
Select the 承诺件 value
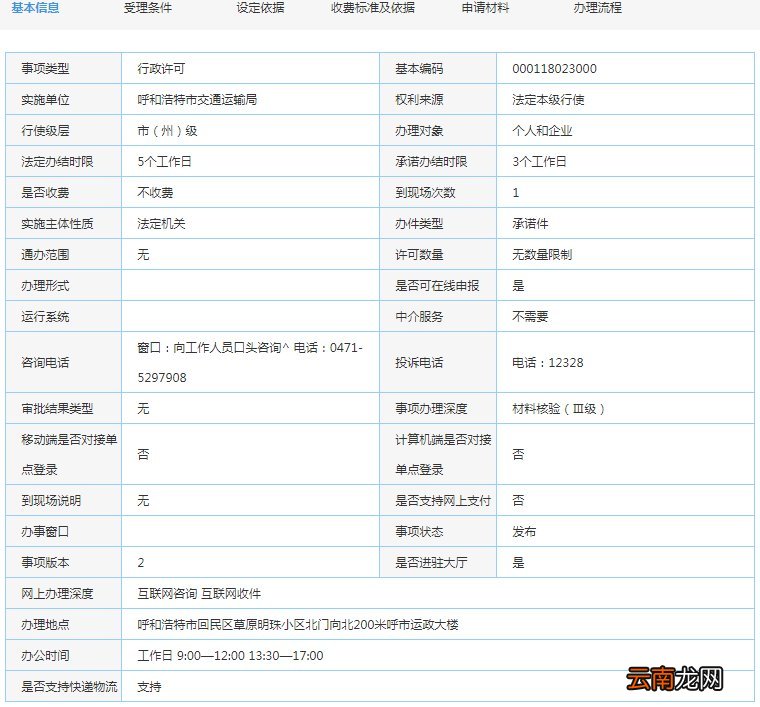530,224
